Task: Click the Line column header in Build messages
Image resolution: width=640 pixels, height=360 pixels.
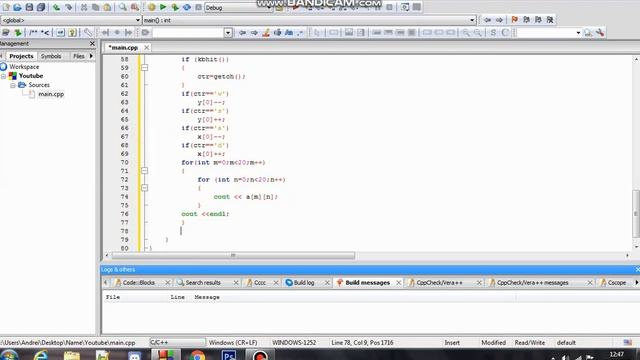Action: coord(178,297)
